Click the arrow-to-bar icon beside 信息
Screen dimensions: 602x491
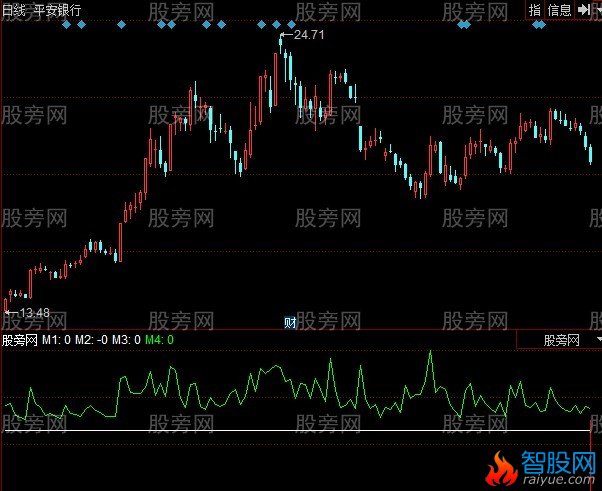tap(584, 10)
